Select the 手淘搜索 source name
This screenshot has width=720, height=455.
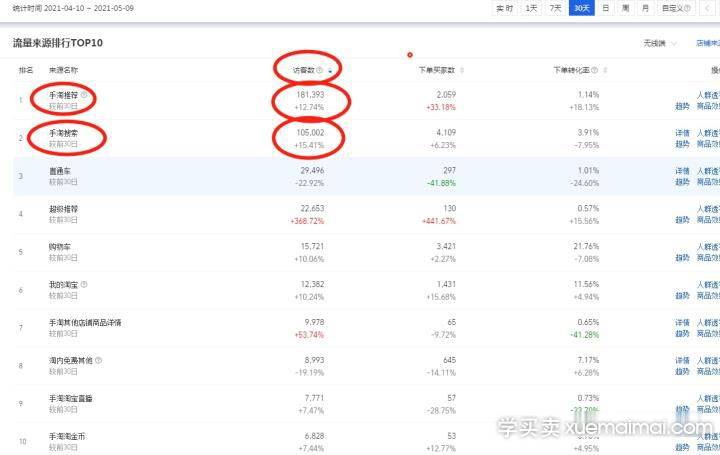coord(63,133)
